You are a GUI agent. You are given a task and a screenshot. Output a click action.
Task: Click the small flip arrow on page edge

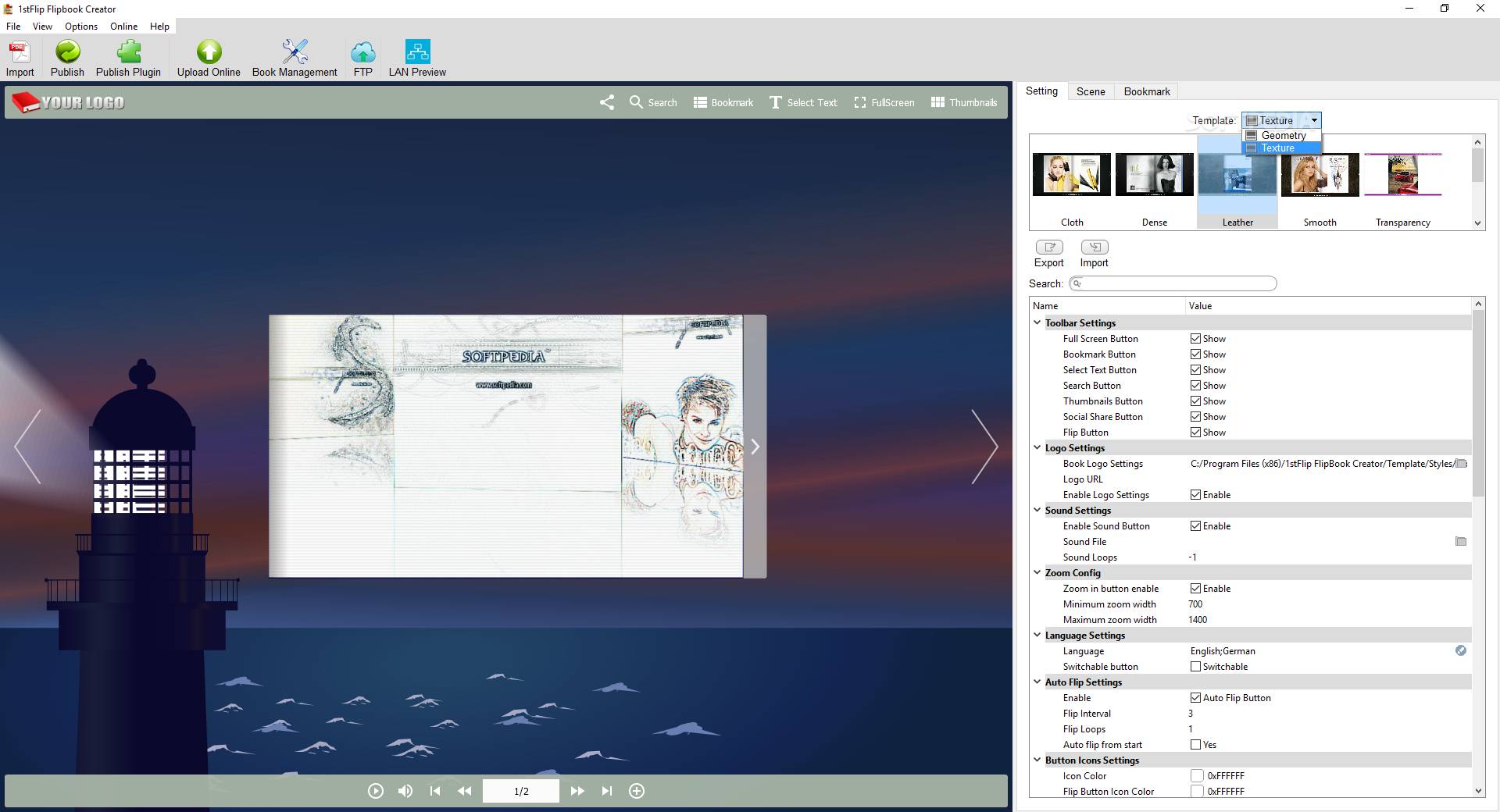tap(755, 447)
